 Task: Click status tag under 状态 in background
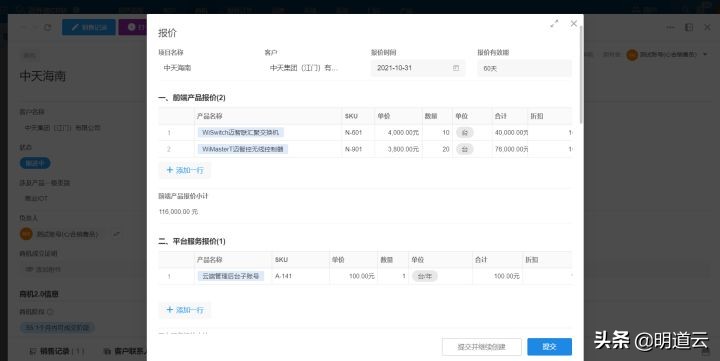point(35,163)
